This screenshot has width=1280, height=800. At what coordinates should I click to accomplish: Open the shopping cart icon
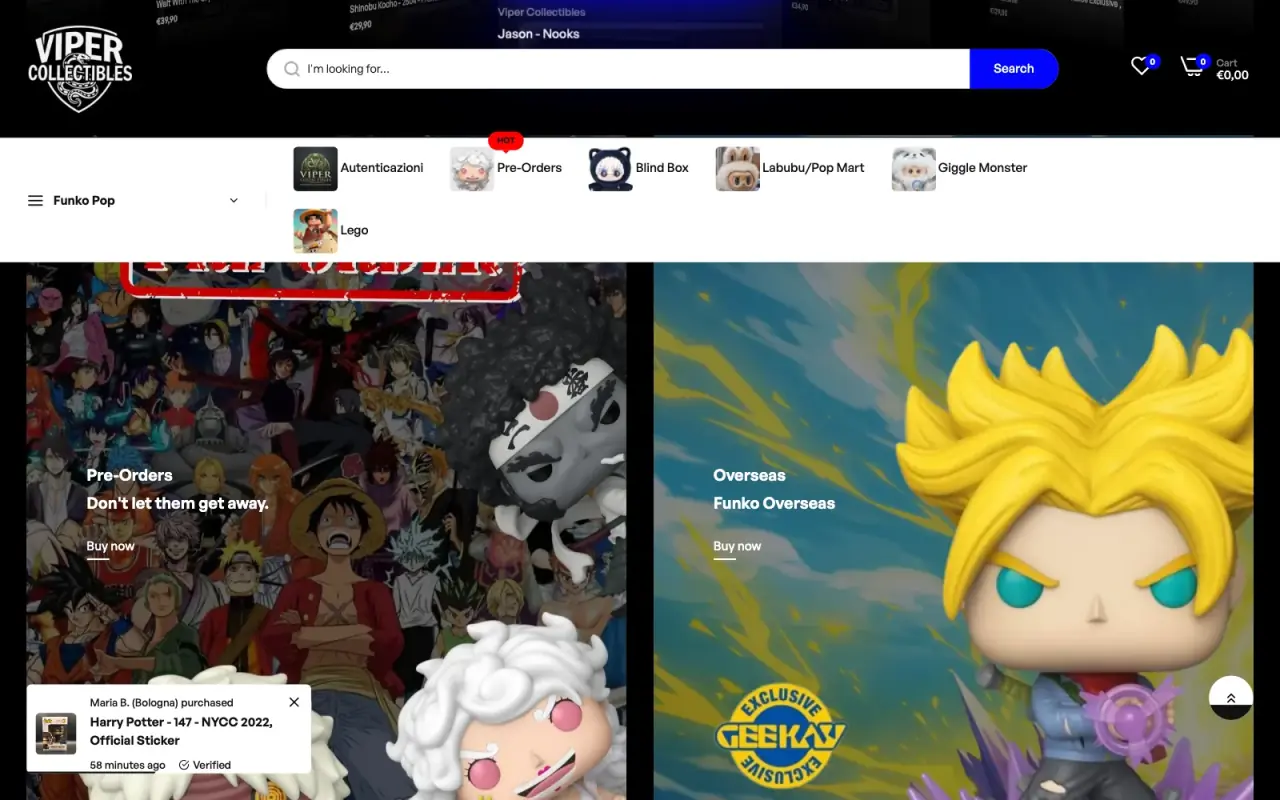coord(1191,67)
